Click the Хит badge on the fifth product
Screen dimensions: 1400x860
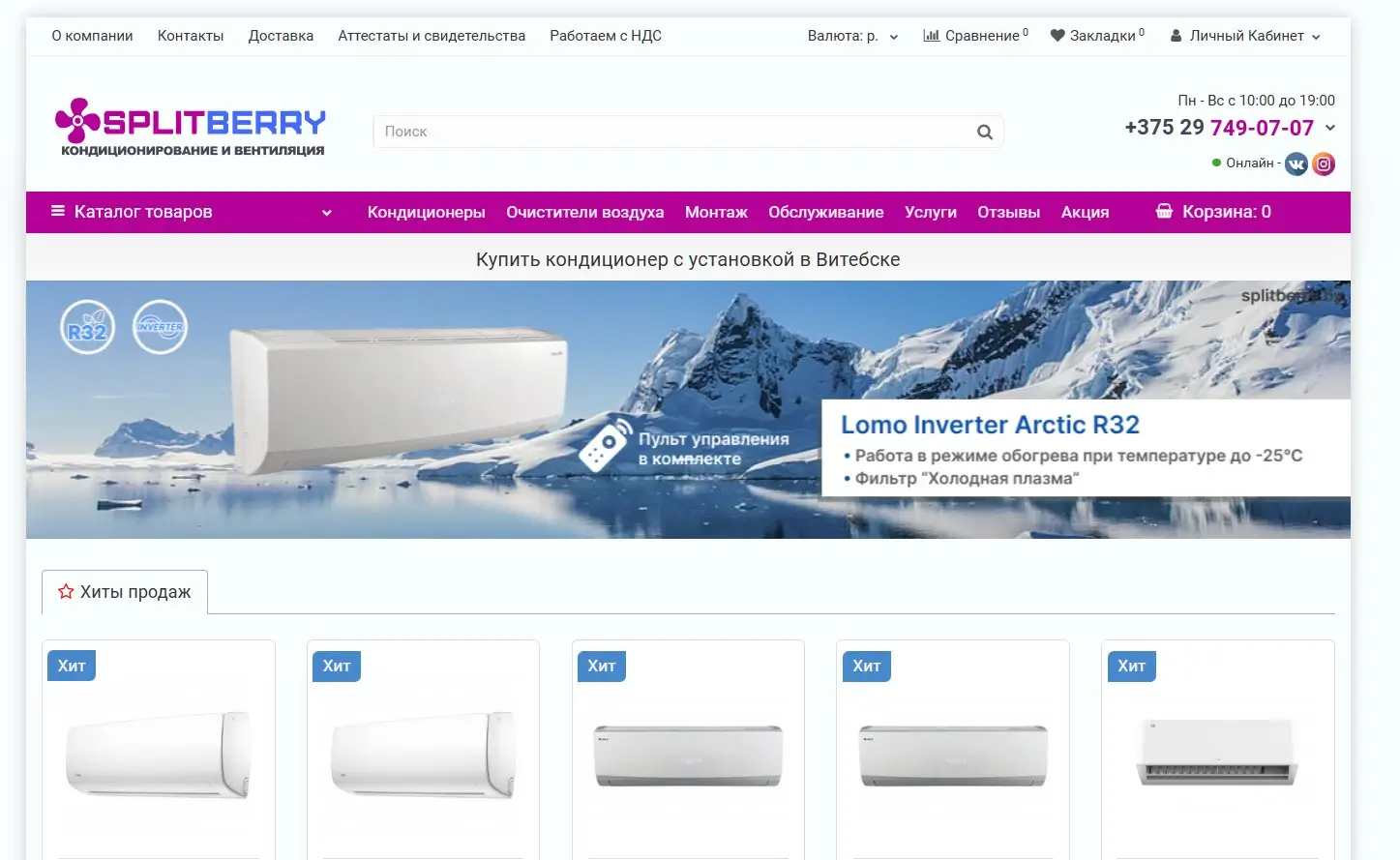1132,666
